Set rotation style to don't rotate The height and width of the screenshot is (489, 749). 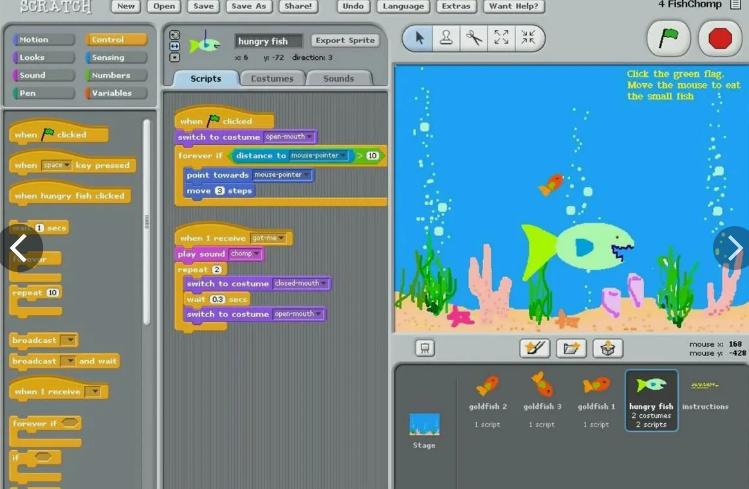click(175, 57)
